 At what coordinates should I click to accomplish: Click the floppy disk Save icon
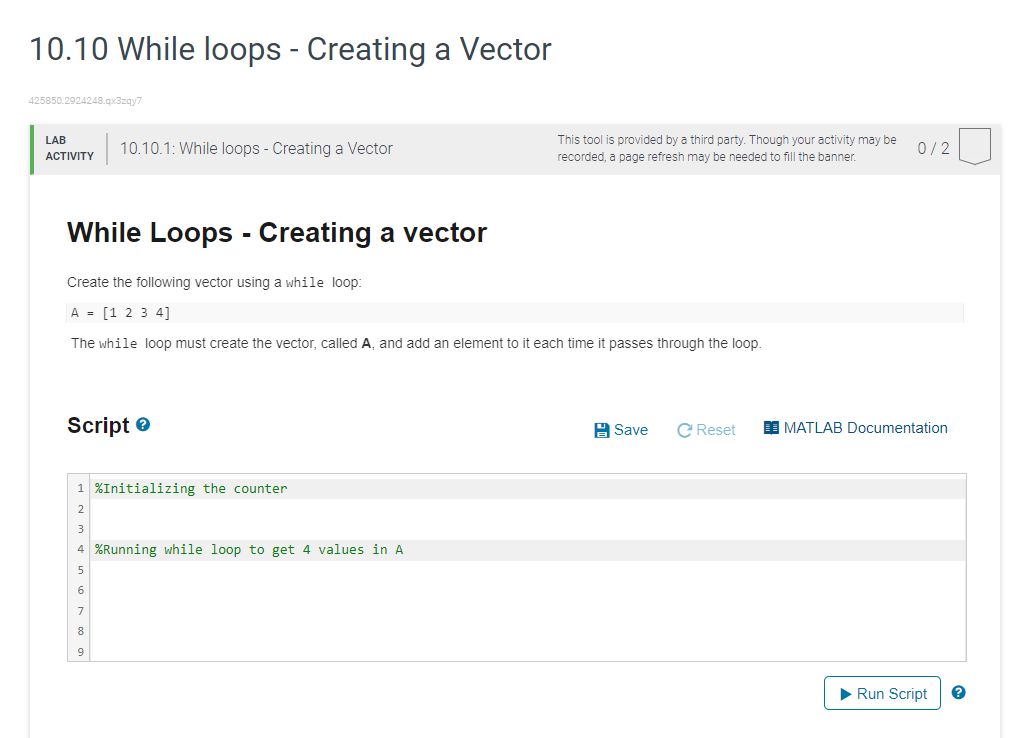pyautogui.click(x=602, y=430)
